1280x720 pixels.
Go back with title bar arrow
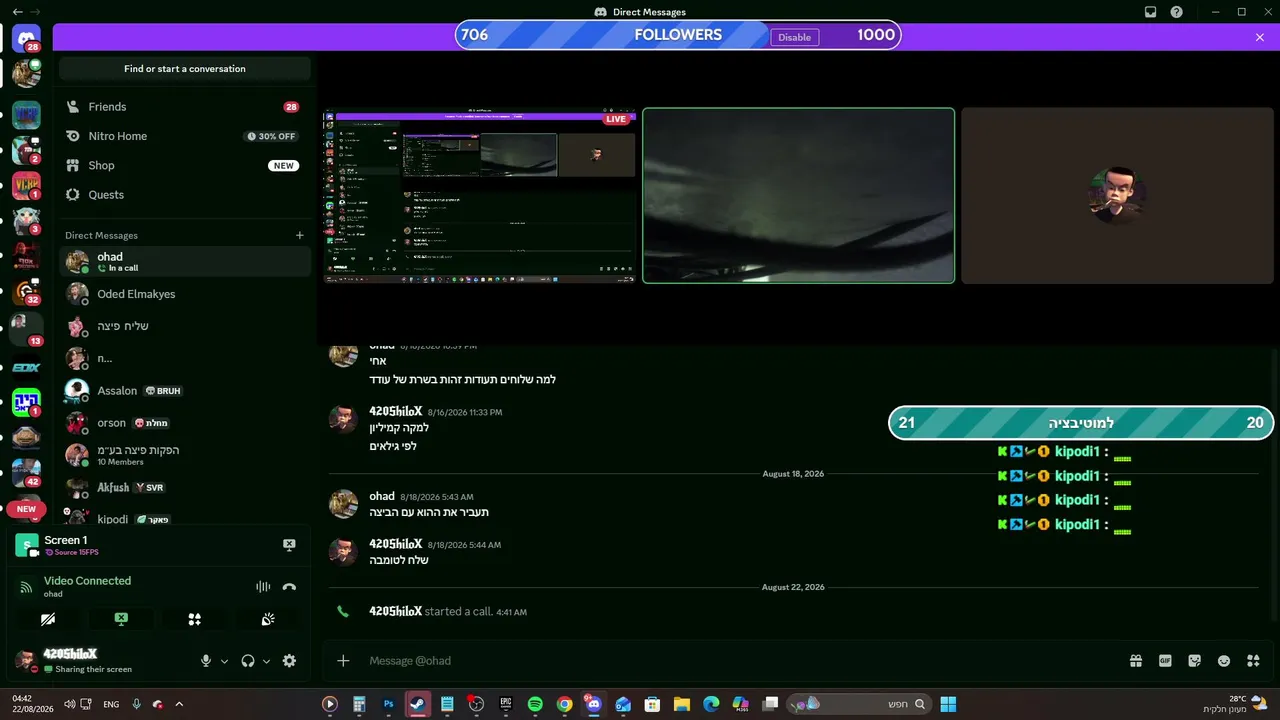(x=18, y=12)
